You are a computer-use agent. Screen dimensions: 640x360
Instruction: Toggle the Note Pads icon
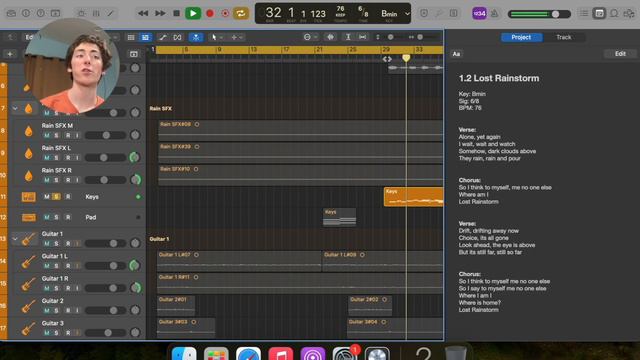point(599,13)
